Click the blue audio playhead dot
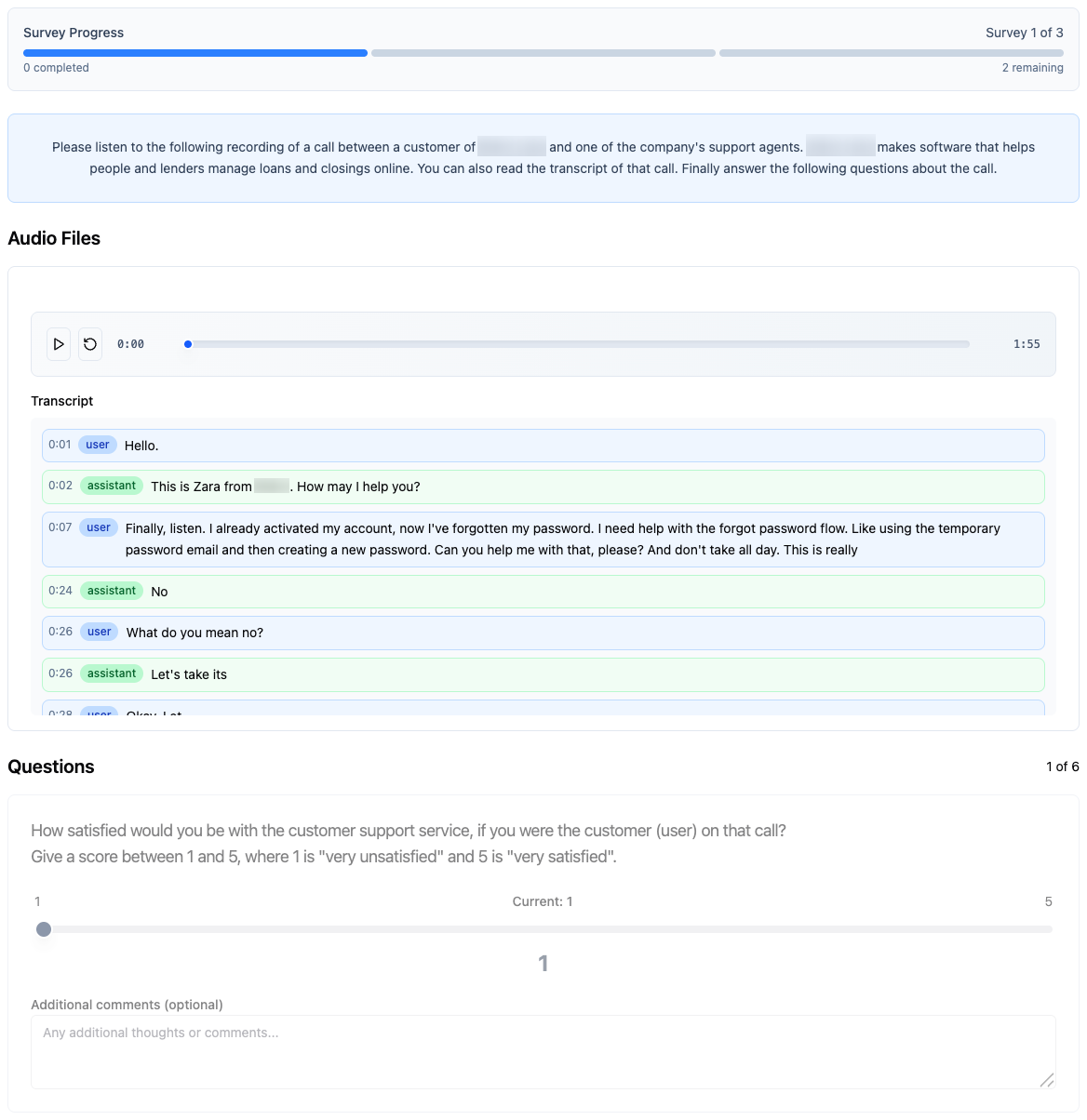This screenshot has height=1120, width=1087. click(188, 344)
